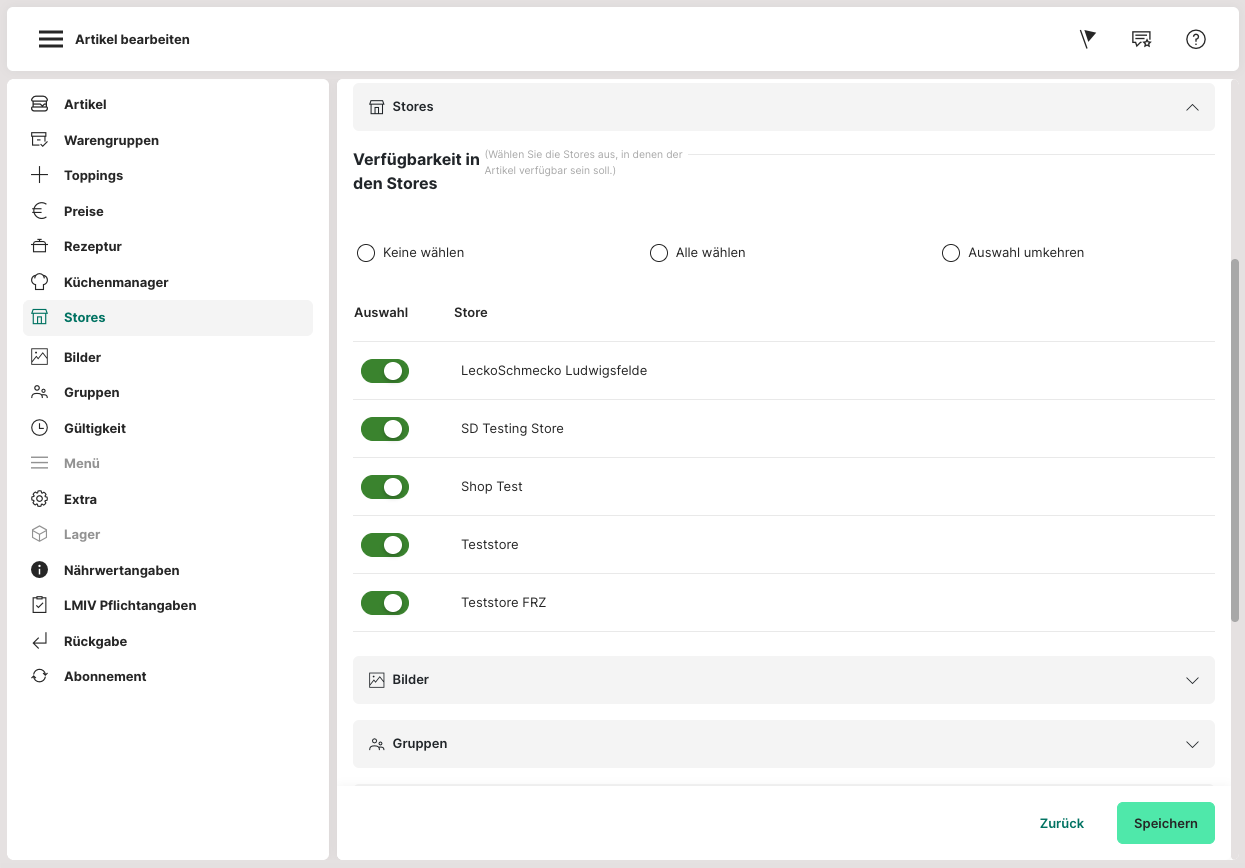This screenshot has width=1245, height=868.
Task: Disable the LeckoSchmecko Ludwigsfelde store toggle
Action: pyautogui.click(x=385, y=371)
